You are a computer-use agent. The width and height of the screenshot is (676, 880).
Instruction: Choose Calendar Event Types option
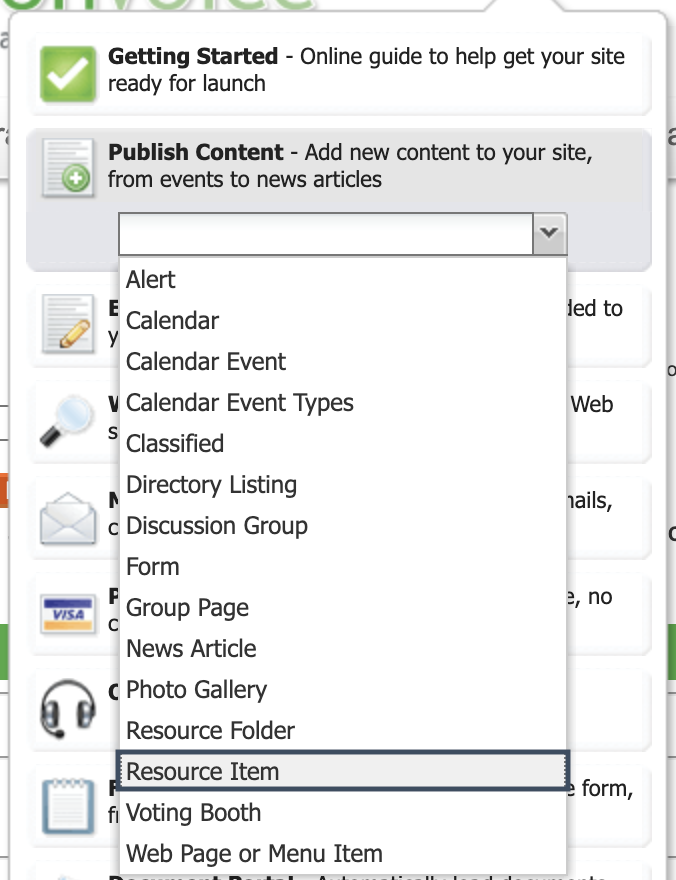click(x=343, y=402)
